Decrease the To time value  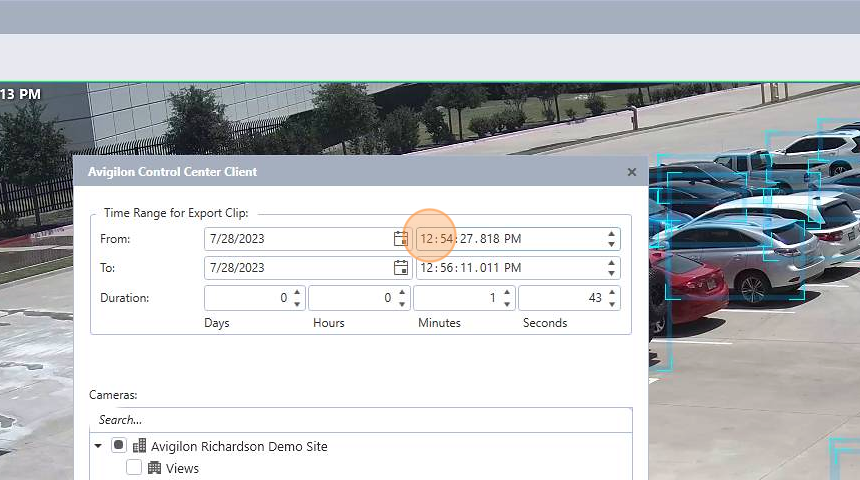[612, 273]
